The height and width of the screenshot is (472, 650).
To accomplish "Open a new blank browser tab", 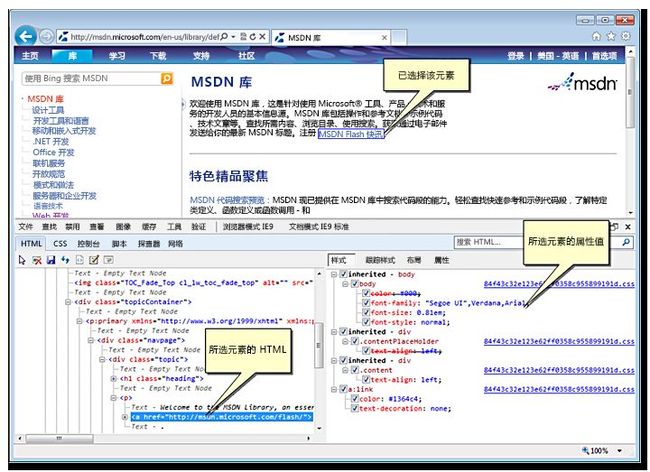I will 399,37.
